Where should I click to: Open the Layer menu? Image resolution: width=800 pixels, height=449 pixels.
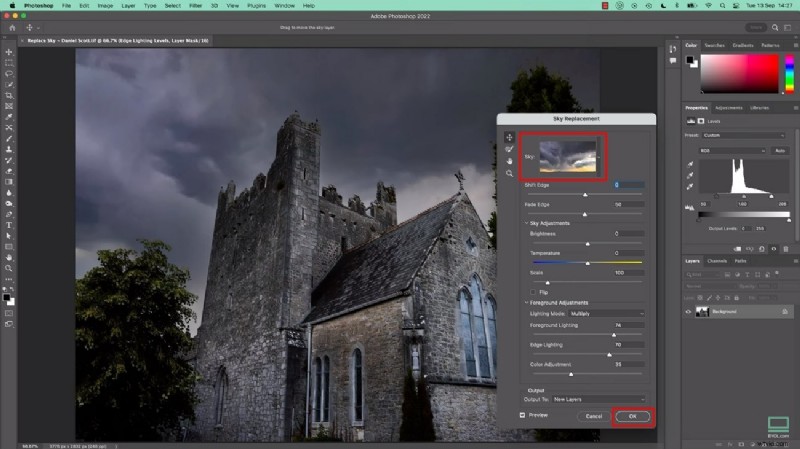[x=128, y=6]
